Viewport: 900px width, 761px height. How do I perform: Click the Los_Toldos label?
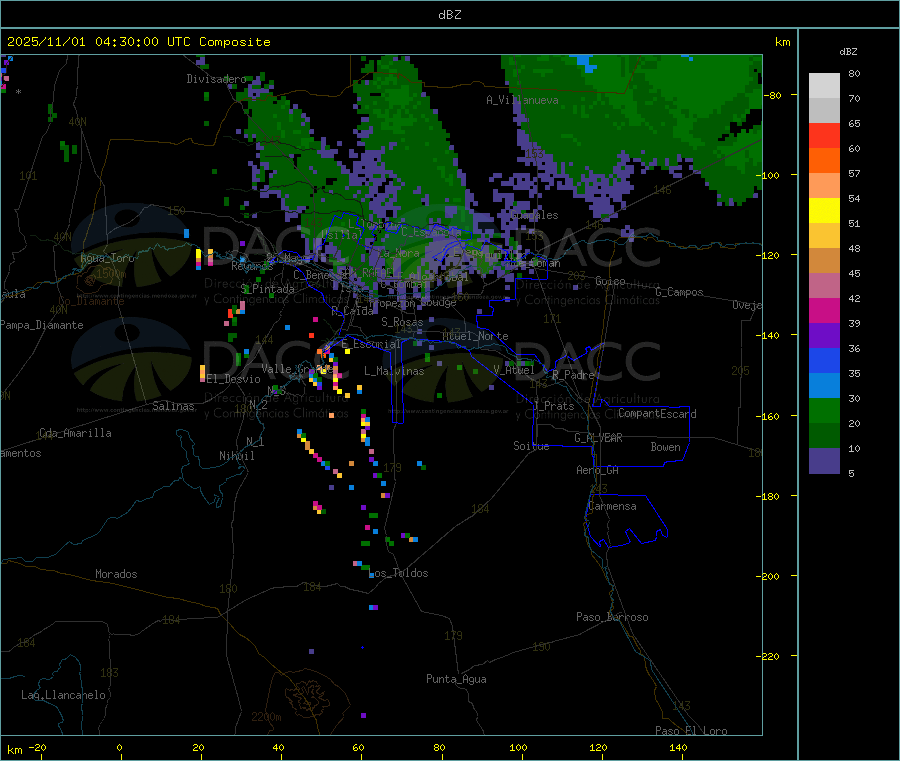click(x=400, y=573)
